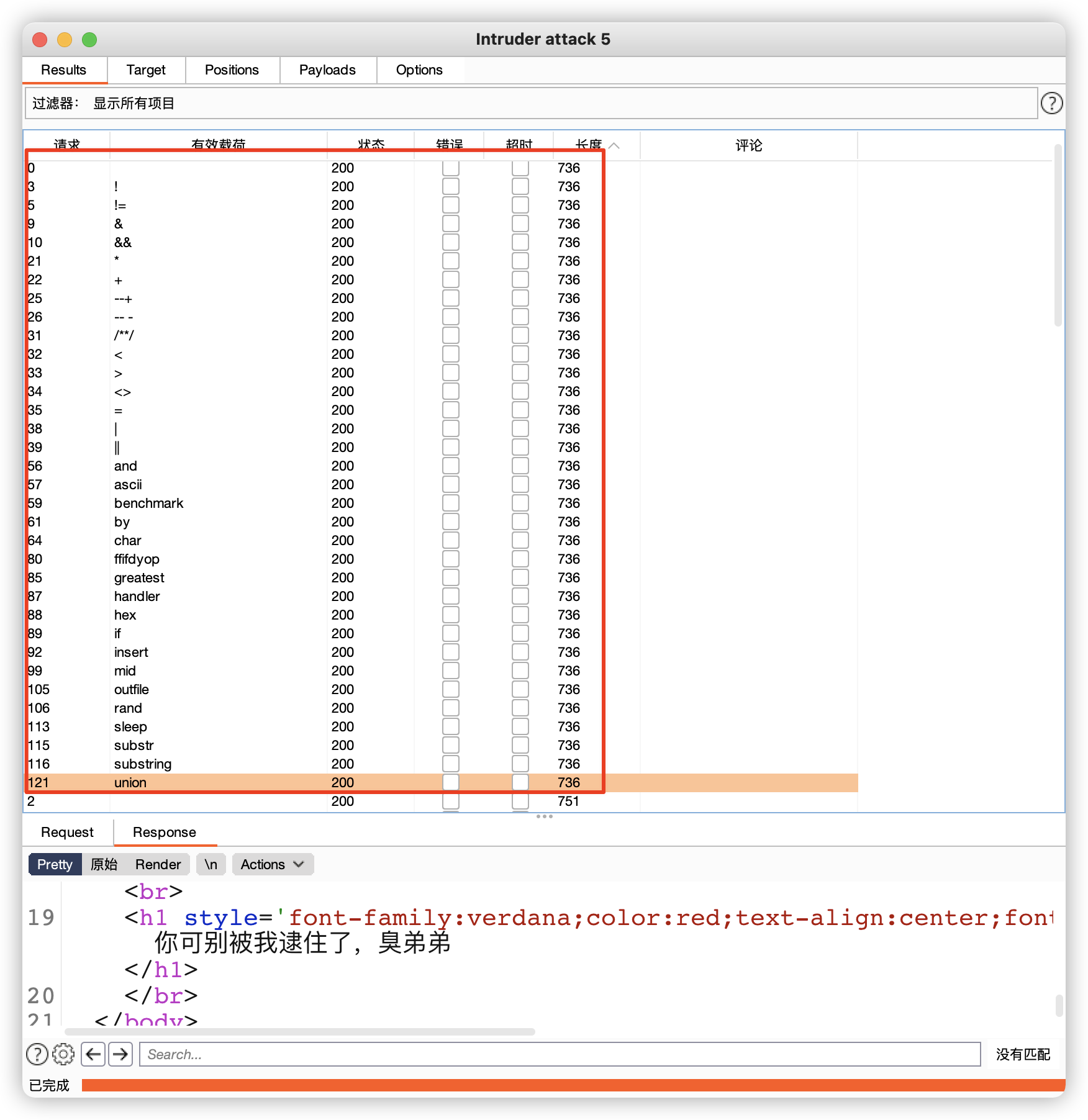Select the Pretty view button

(55, 864)
